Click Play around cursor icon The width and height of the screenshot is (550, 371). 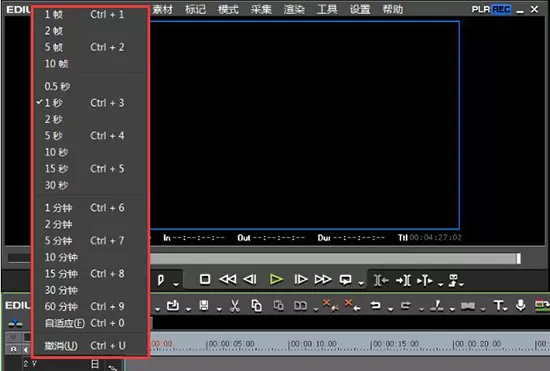[425, 280]
